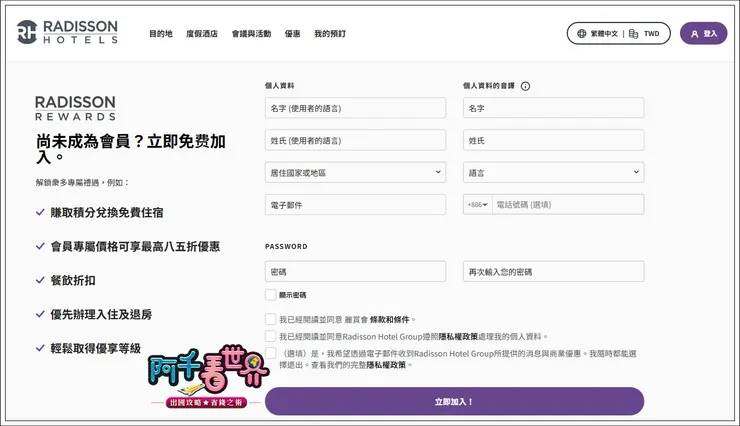The height and width of the screenshot is (426, 740).
Task: Click the 姓氏 (使用者的語言) input field
Action: [x=355, y=140]
